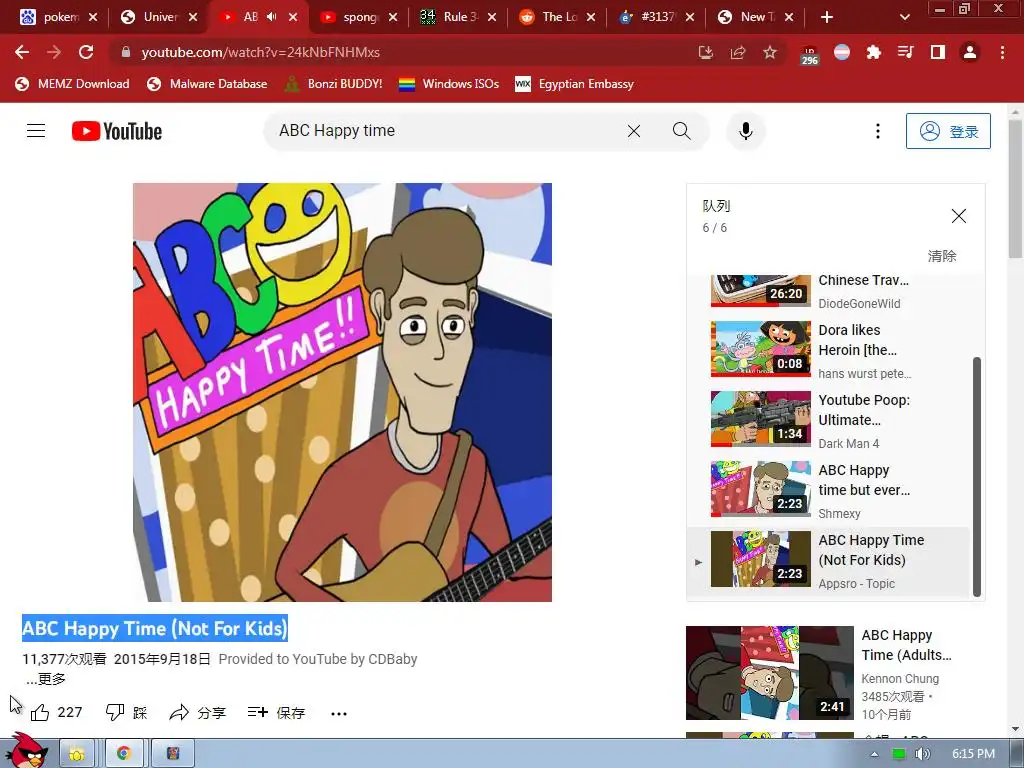
Task: Open the Egyptian Embassy bookmark
Action: coord(575,84)
